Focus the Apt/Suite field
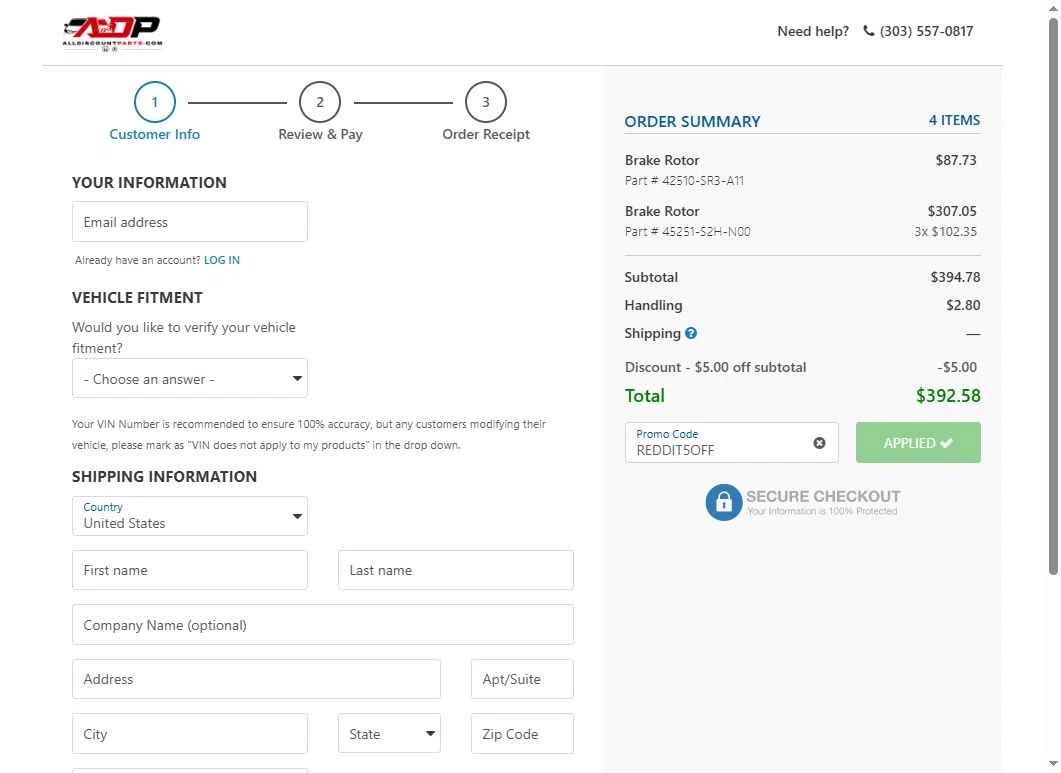 (x=522, y=679)
